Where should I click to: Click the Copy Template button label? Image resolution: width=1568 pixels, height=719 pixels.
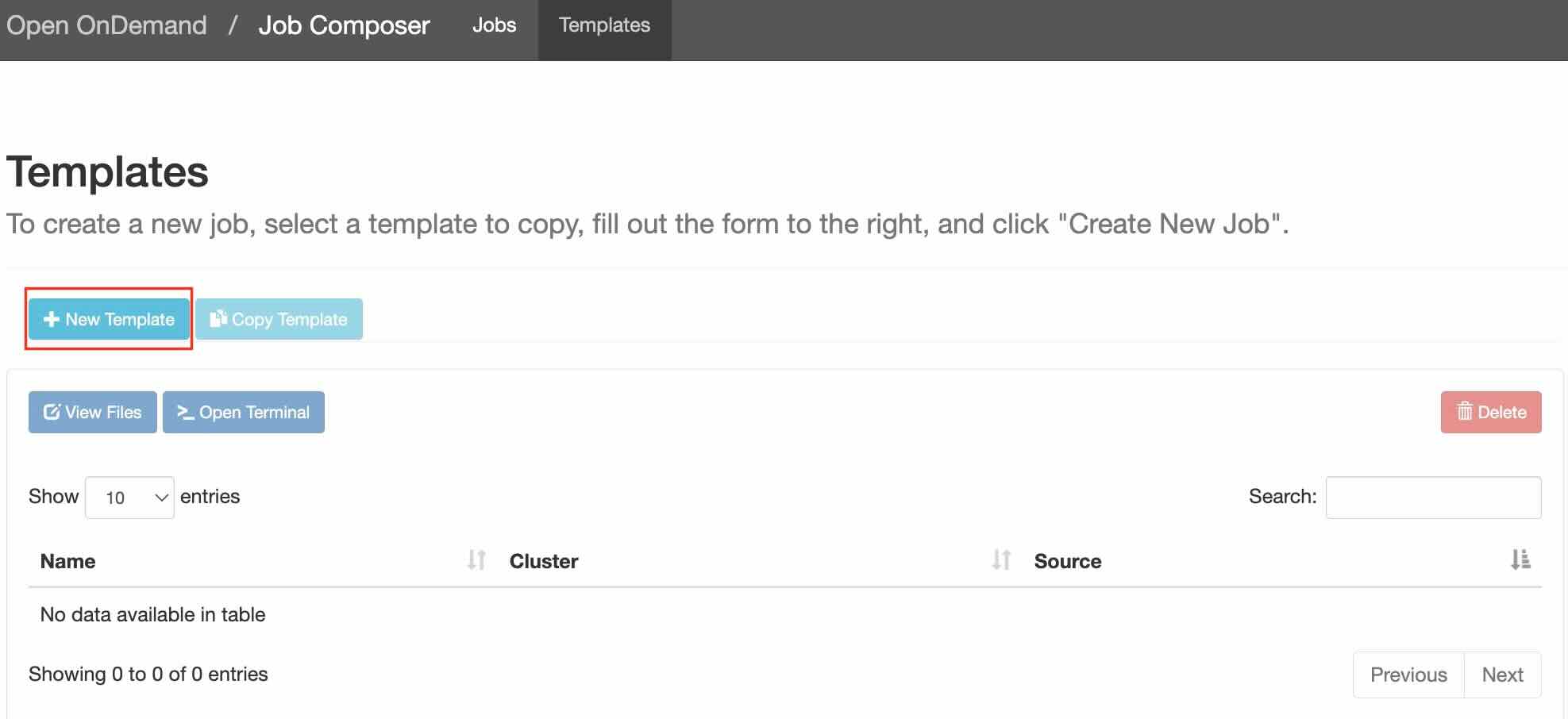pos(289,319)
